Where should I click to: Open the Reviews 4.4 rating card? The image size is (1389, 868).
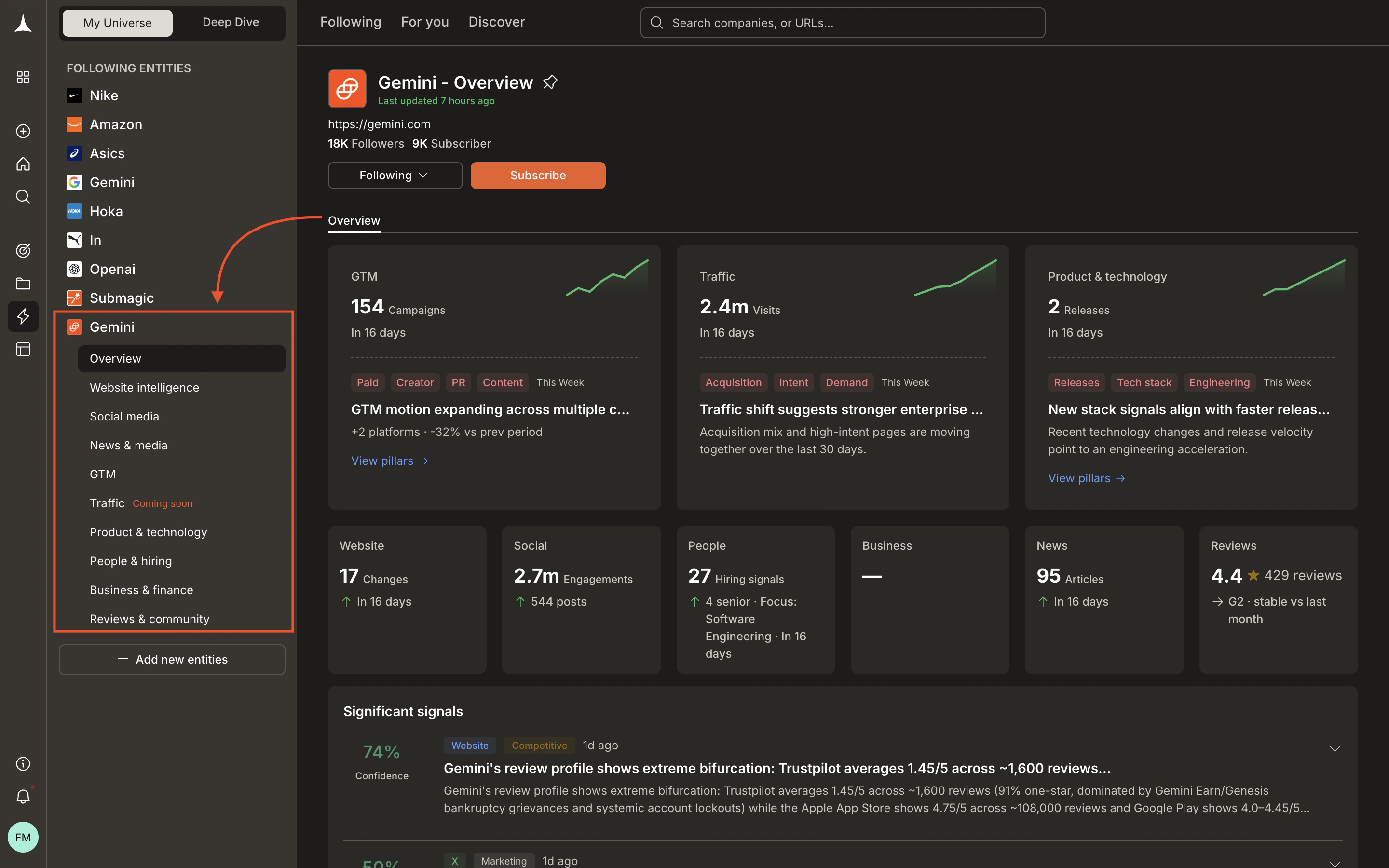pyautogui.click(x=1278, y=600)
